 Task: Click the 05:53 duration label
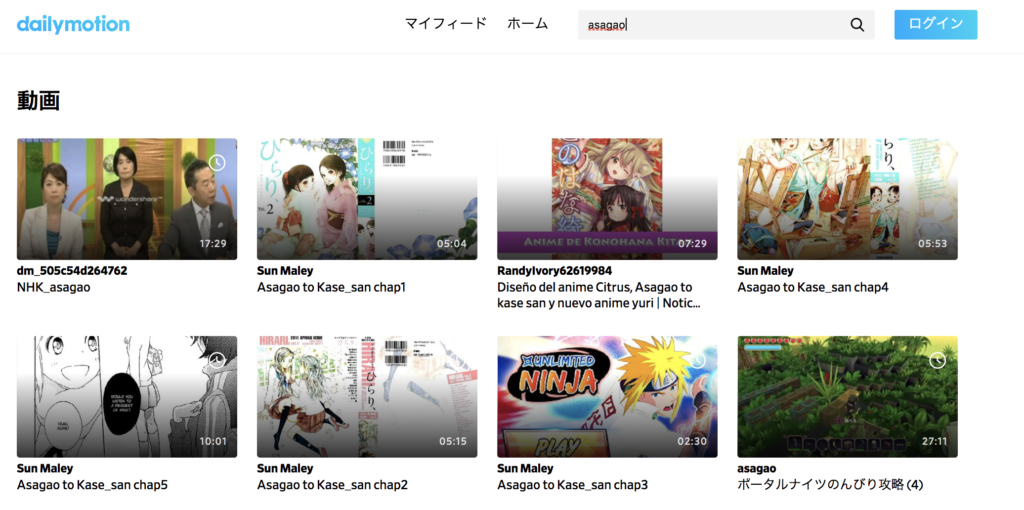point(933,244)
